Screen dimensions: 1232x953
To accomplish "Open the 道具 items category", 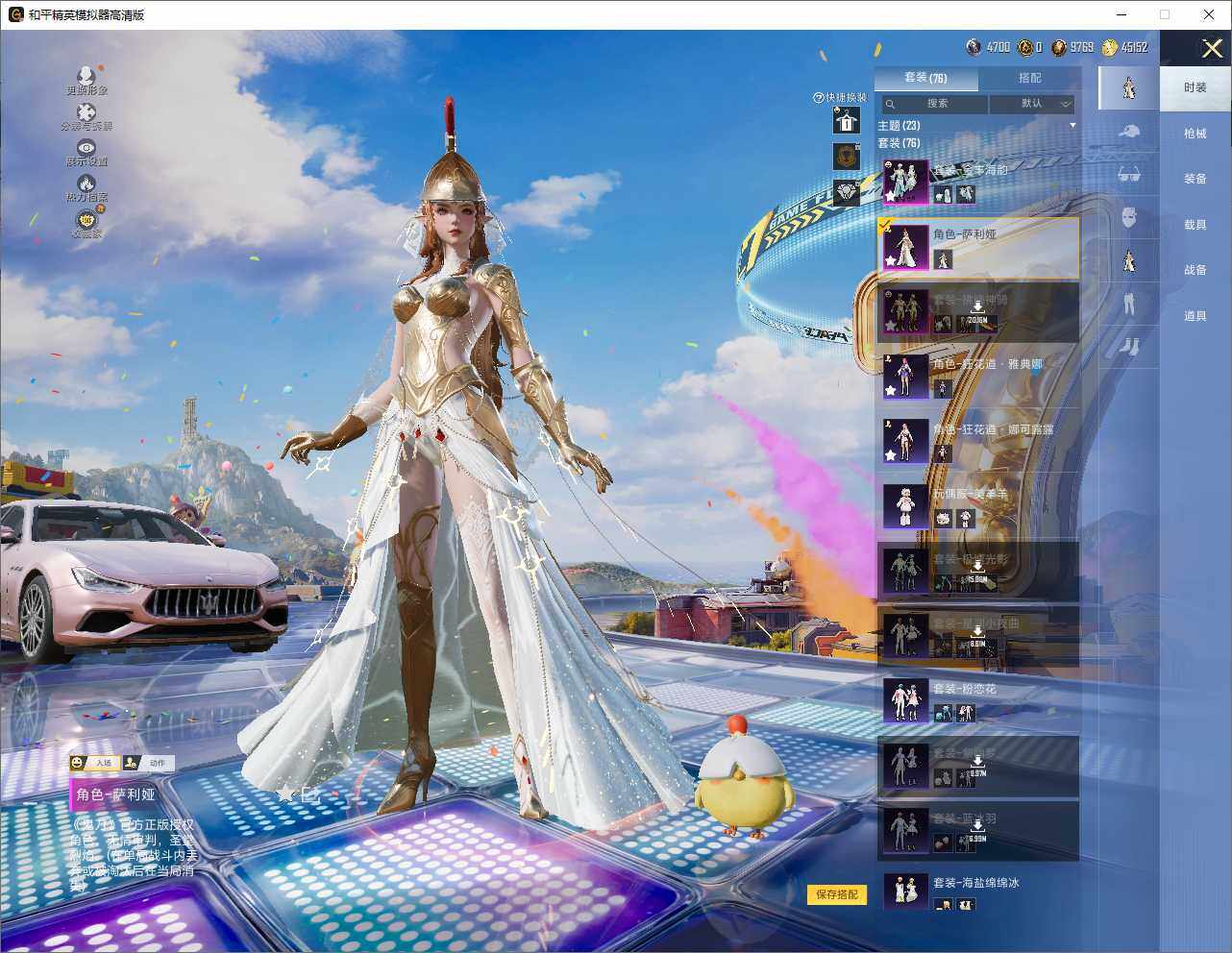I will tap(1195, 316).
